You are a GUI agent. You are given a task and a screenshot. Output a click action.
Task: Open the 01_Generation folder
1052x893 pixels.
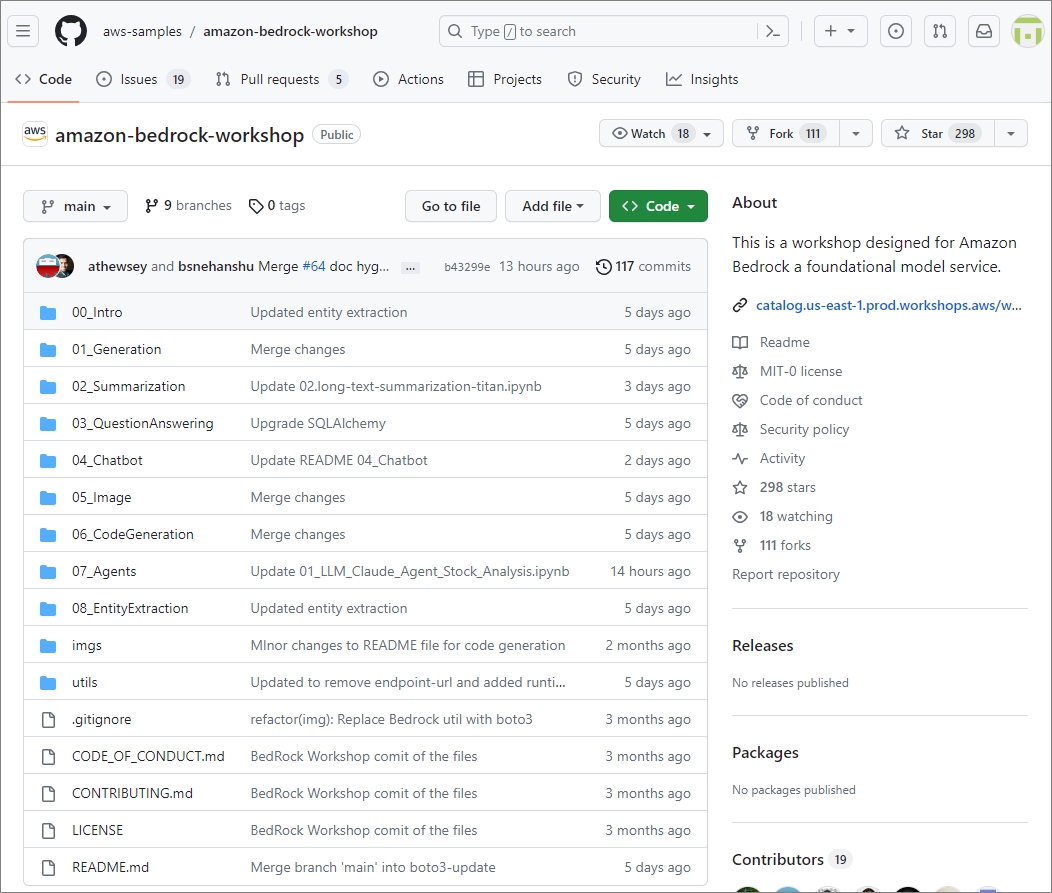click(x=117, y=350)
